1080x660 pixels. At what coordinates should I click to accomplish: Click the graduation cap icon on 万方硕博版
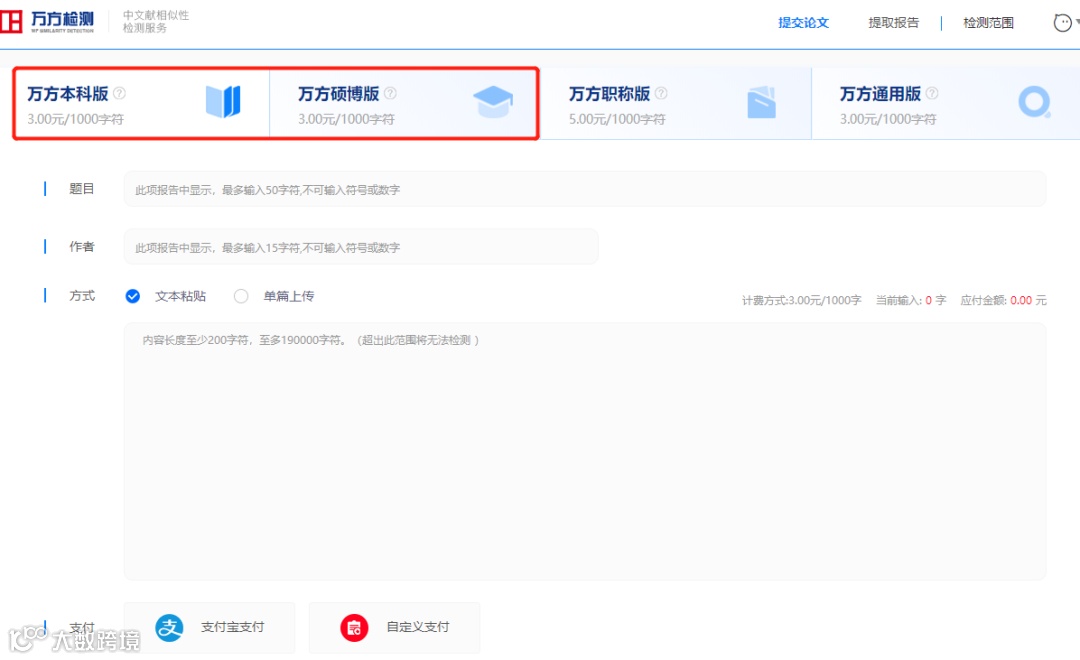pos(493,101)
